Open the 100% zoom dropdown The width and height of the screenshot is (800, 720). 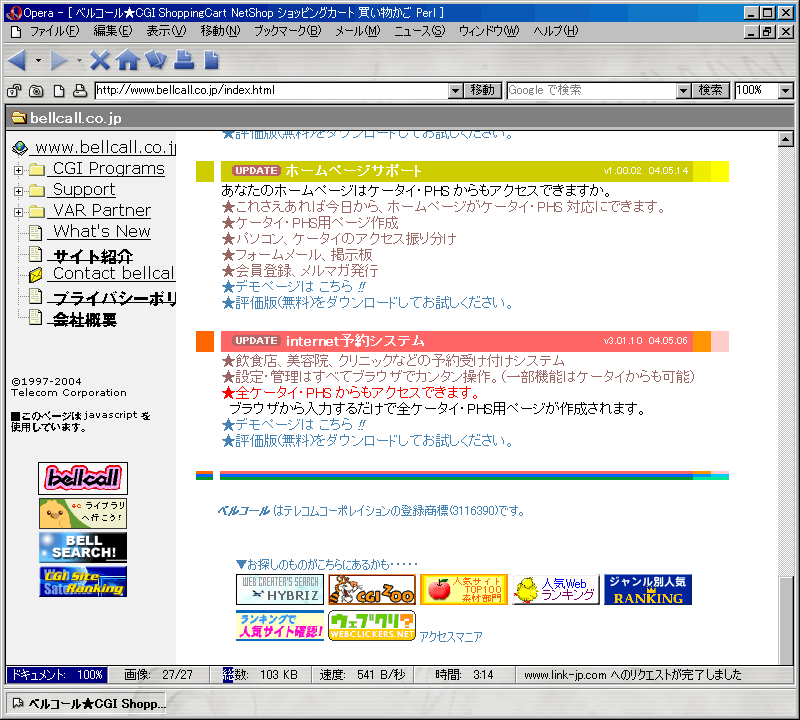click(786, 91)
